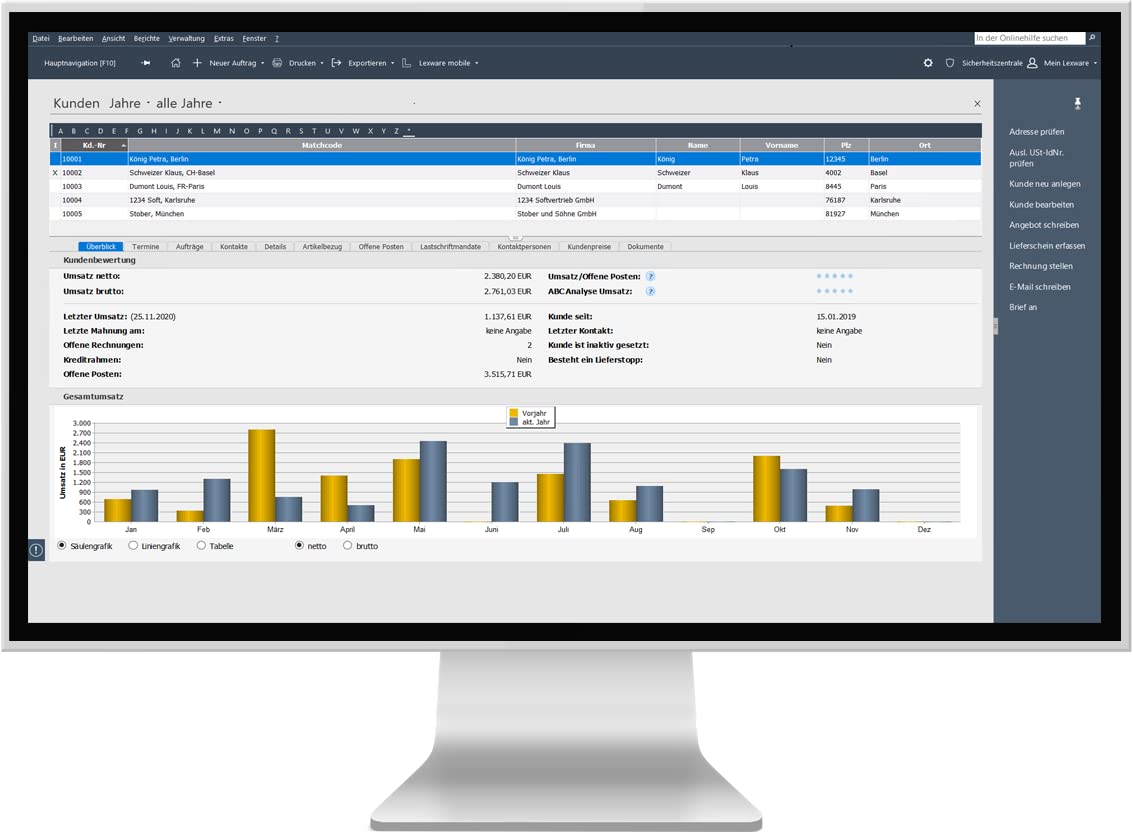Click Rechnung stellen
Image resolution: width=1133 pixels, height=832 pixels.
click(x=1041, y=266)
